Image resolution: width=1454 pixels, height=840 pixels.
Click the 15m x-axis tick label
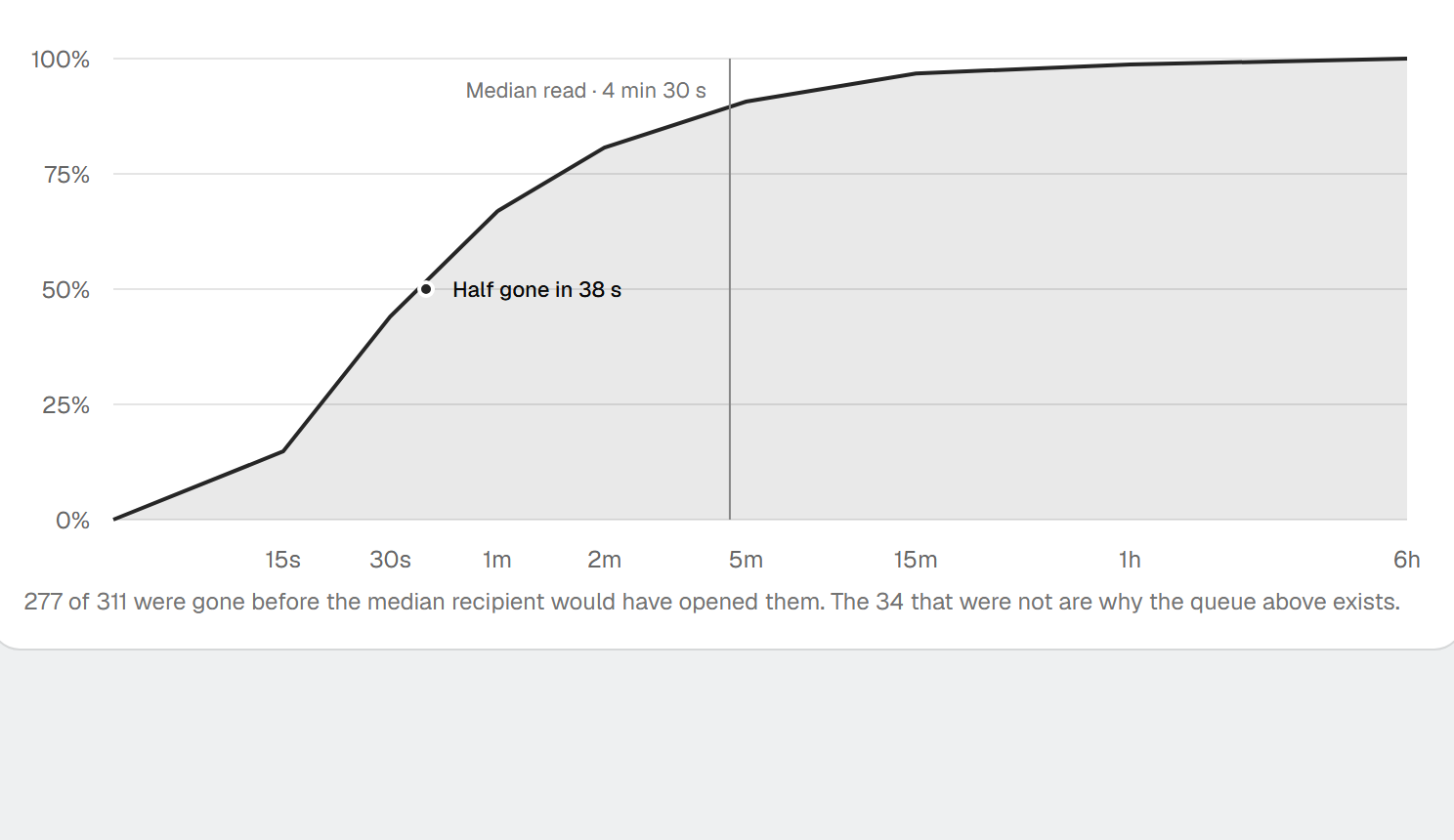[916, 560]
